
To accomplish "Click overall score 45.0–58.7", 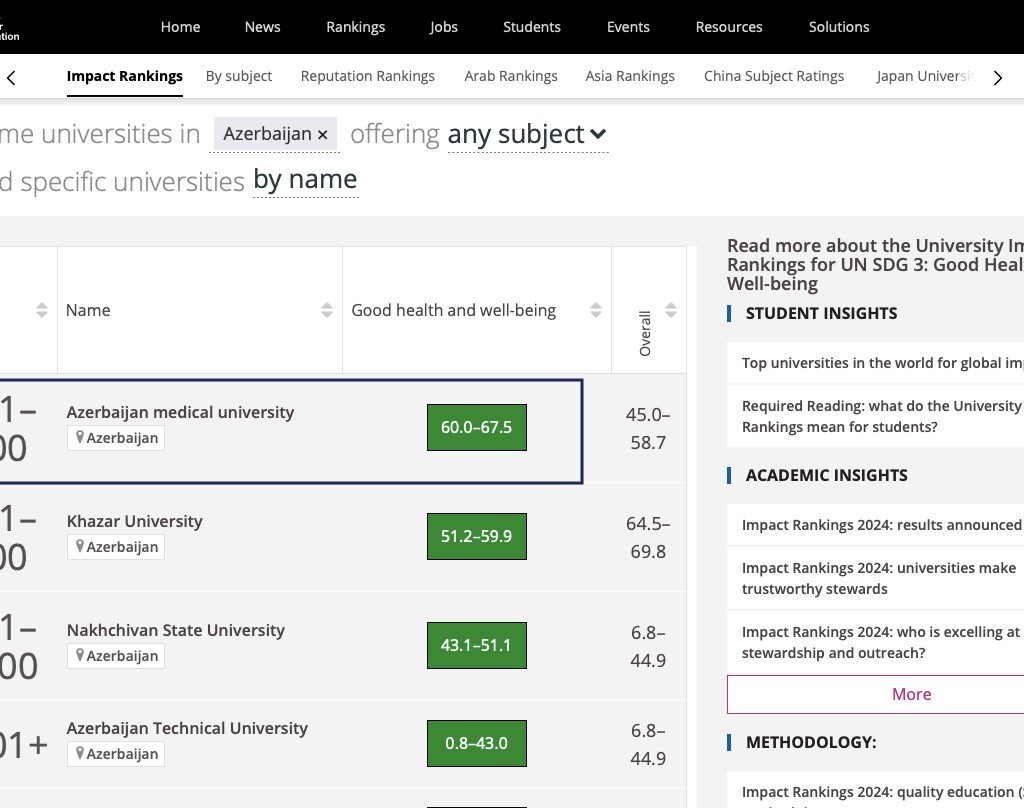I will [648, 428].
